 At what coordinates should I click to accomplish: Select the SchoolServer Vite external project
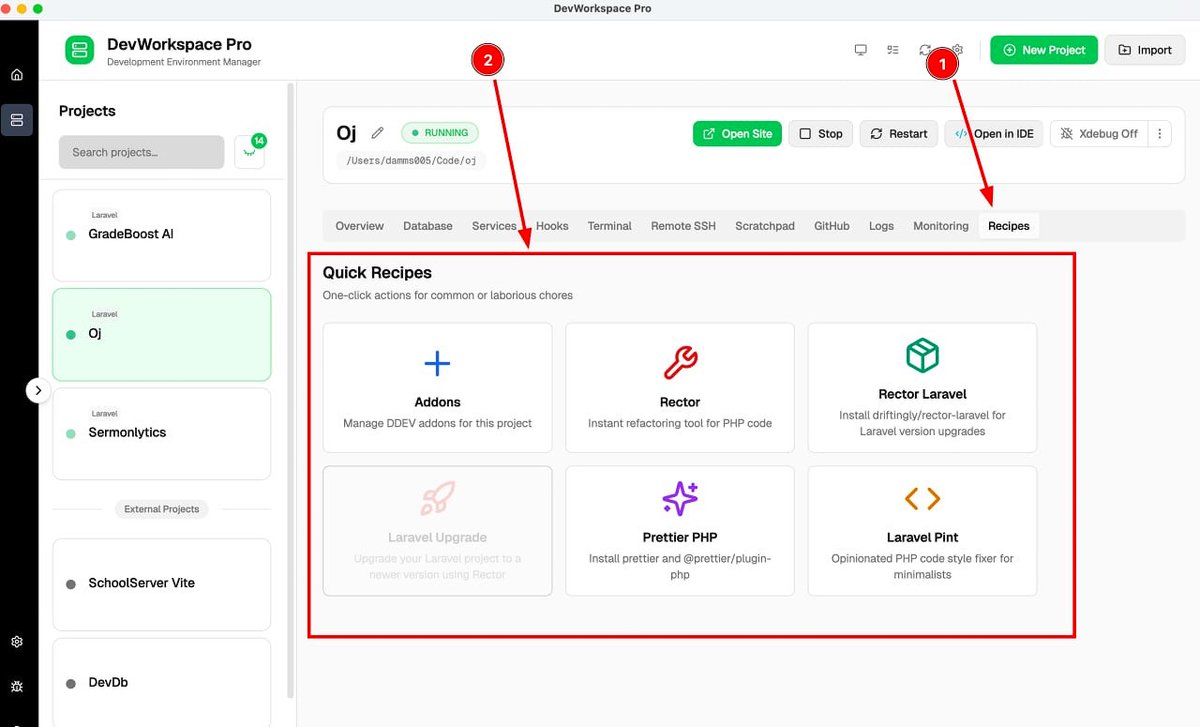coord(161,584)
